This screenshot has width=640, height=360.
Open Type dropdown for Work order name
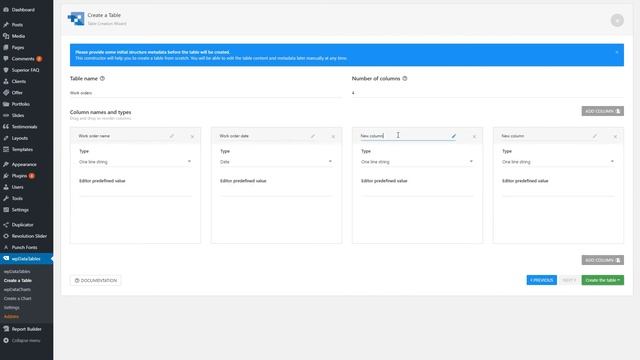click(135, 162)
